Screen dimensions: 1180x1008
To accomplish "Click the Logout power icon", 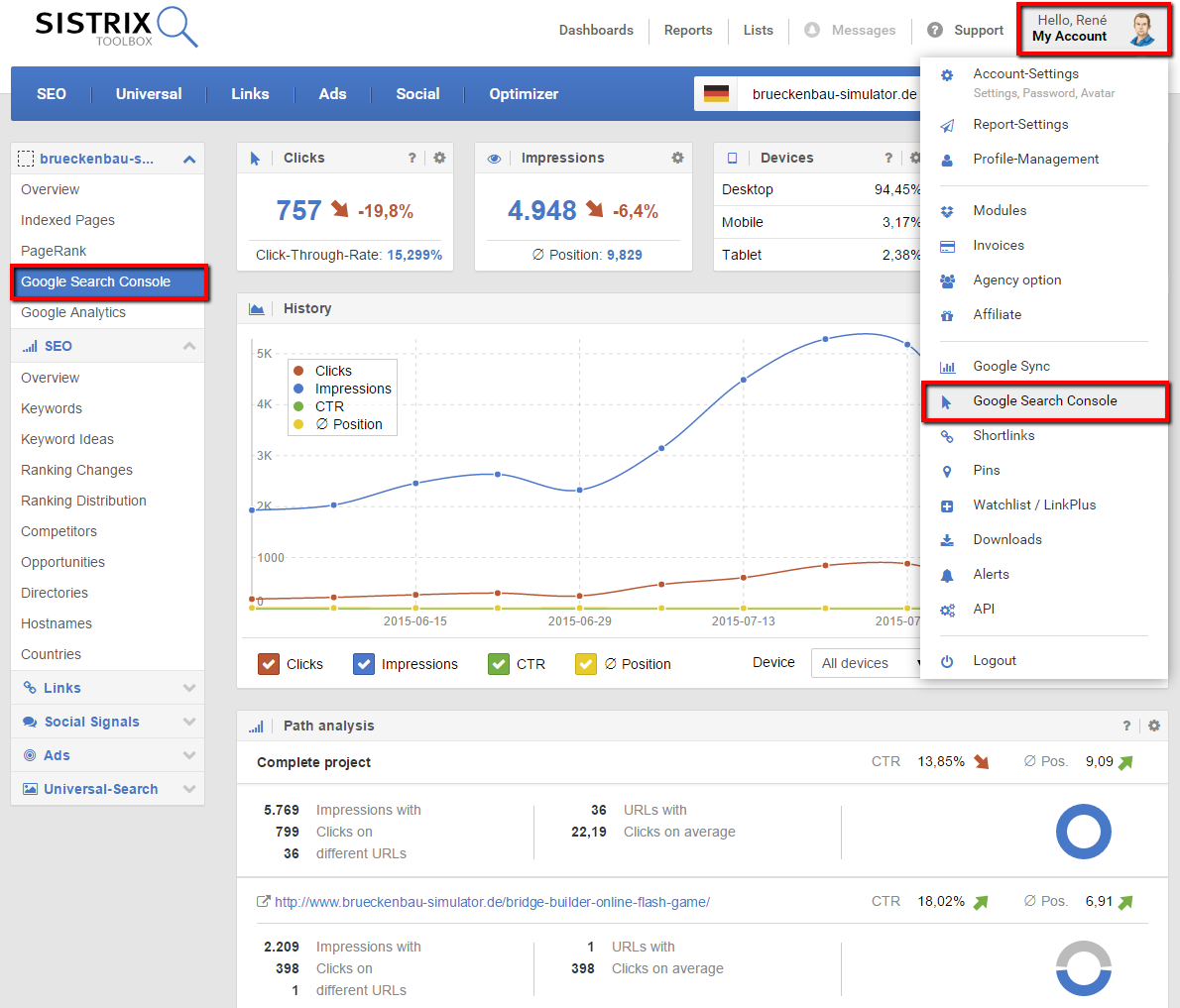I will (947, 661).
